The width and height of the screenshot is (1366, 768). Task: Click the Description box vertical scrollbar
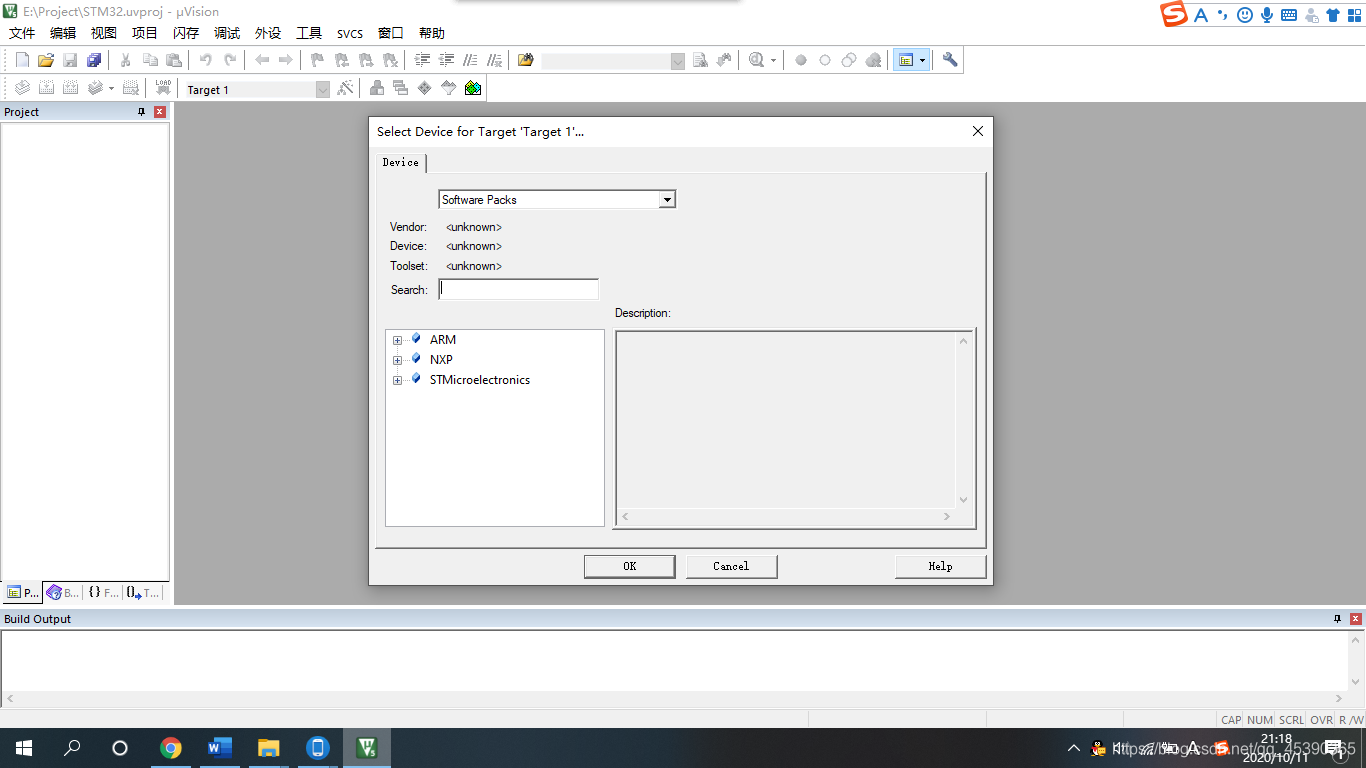[964, 420]
